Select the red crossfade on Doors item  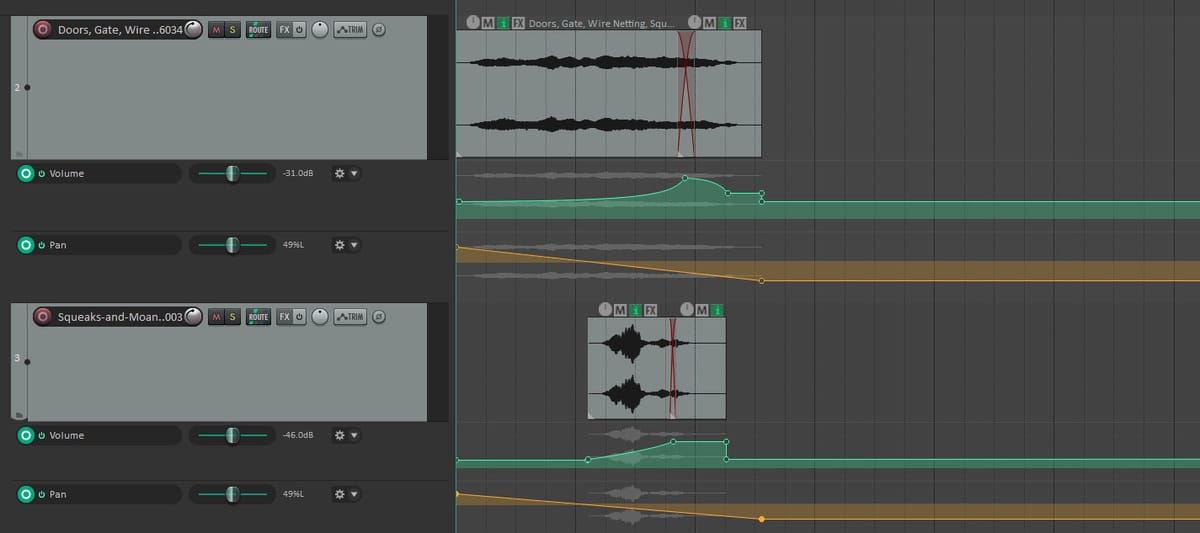(686, 92)
